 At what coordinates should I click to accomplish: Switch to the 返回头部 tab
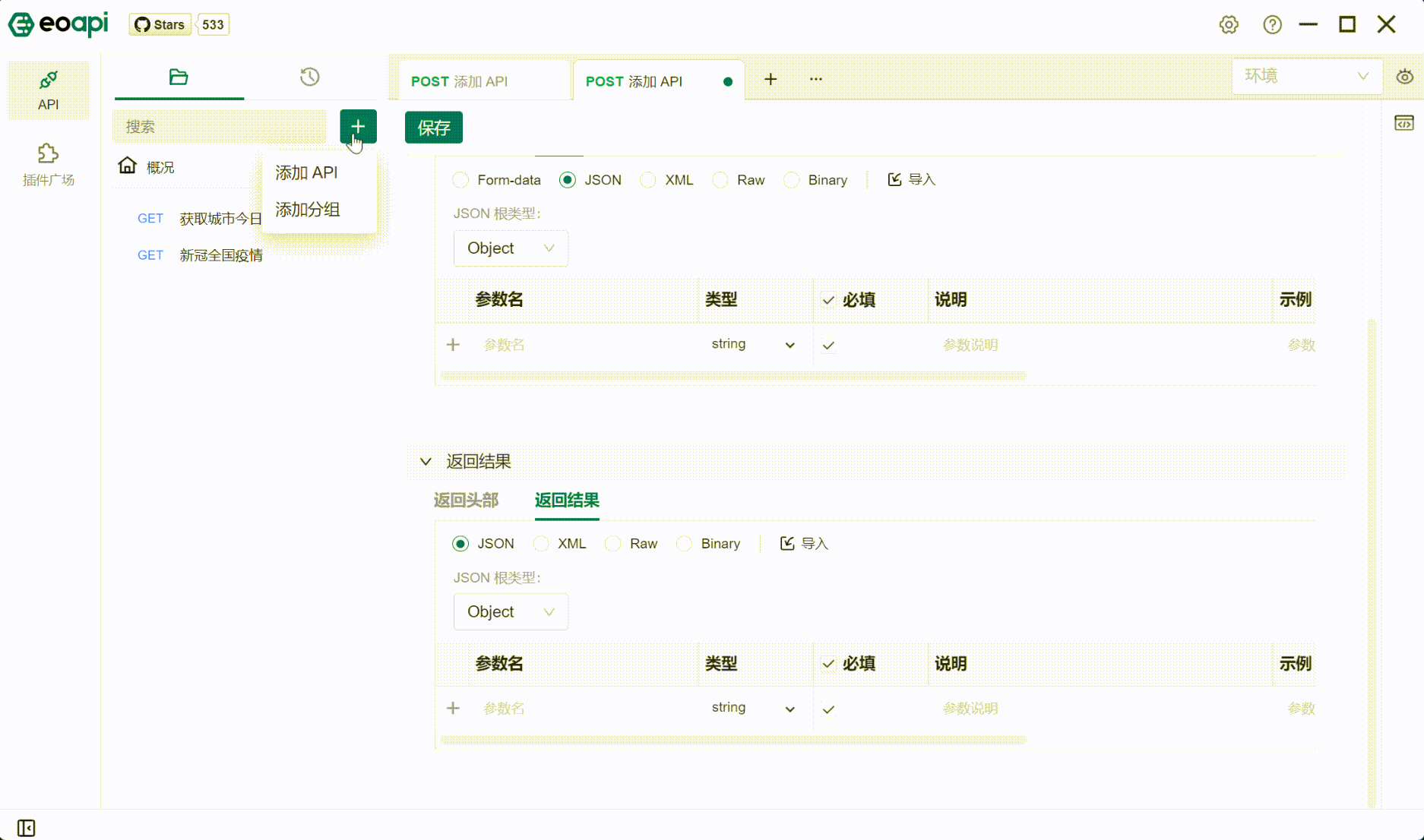(x=466, y=501)
